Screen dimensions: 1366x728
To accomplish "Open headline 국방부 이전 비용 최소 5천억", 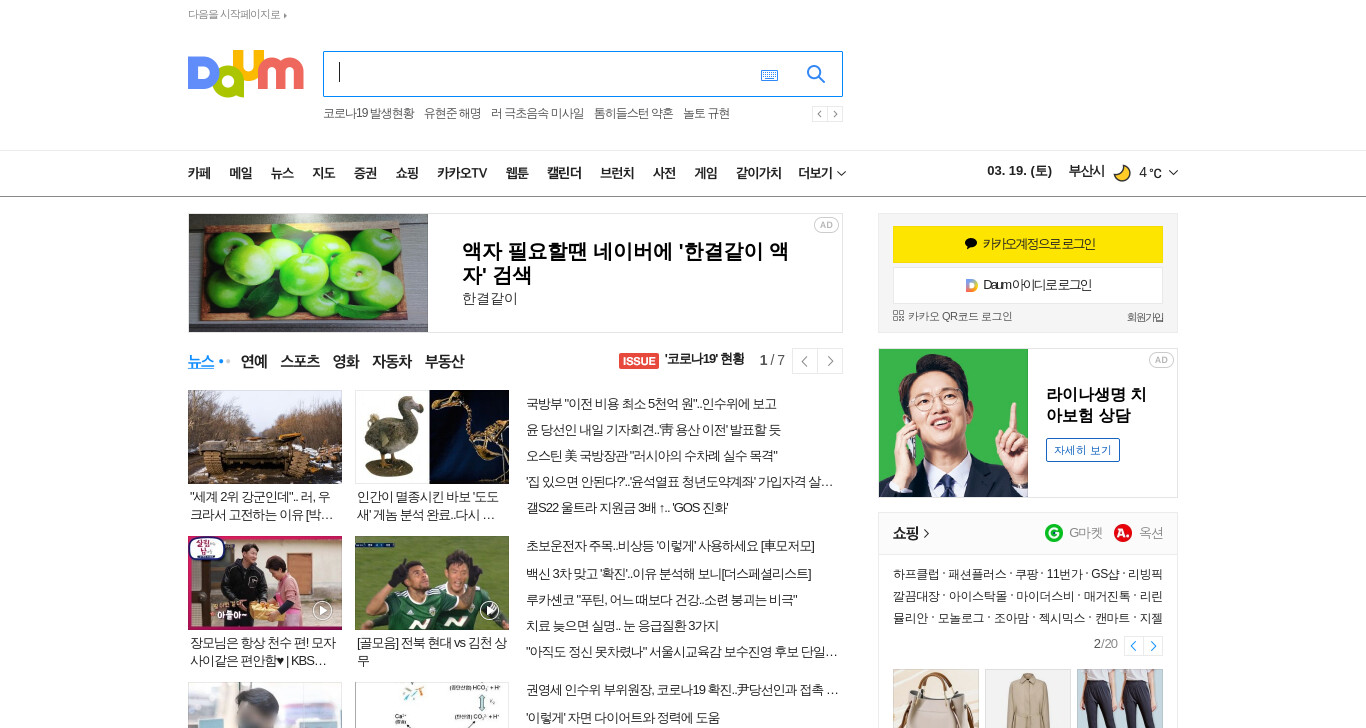I will pyautogui.click(x=651, y=404).
